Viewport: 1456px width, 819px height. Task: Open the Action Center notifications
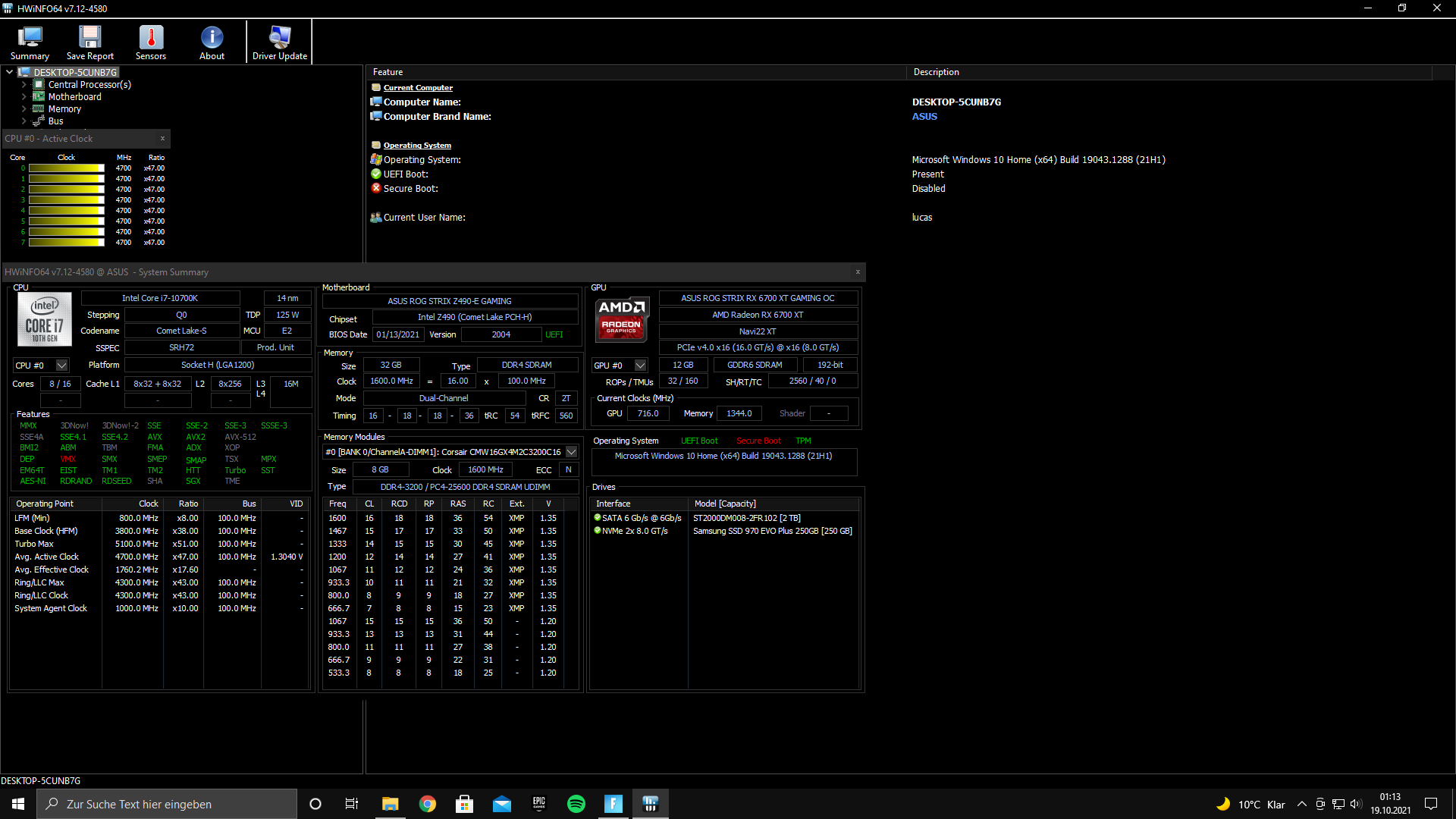point(1432,805)
